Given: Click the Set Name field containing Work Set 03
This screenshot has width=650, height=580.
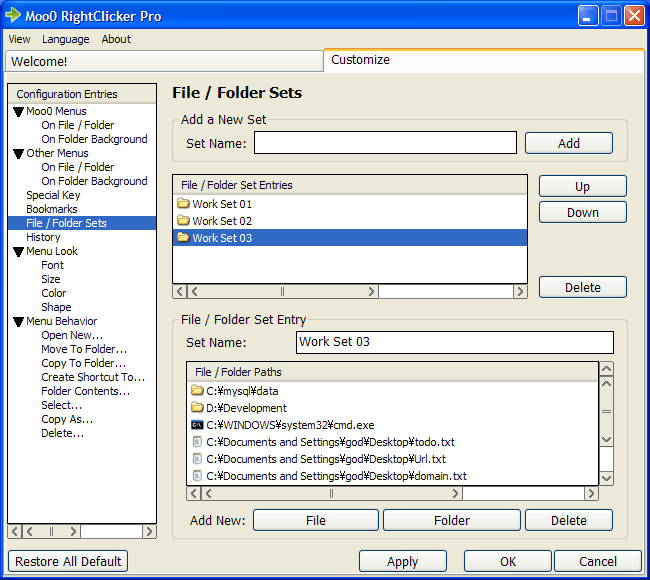Looking at the screenshot, I should 455,342.
